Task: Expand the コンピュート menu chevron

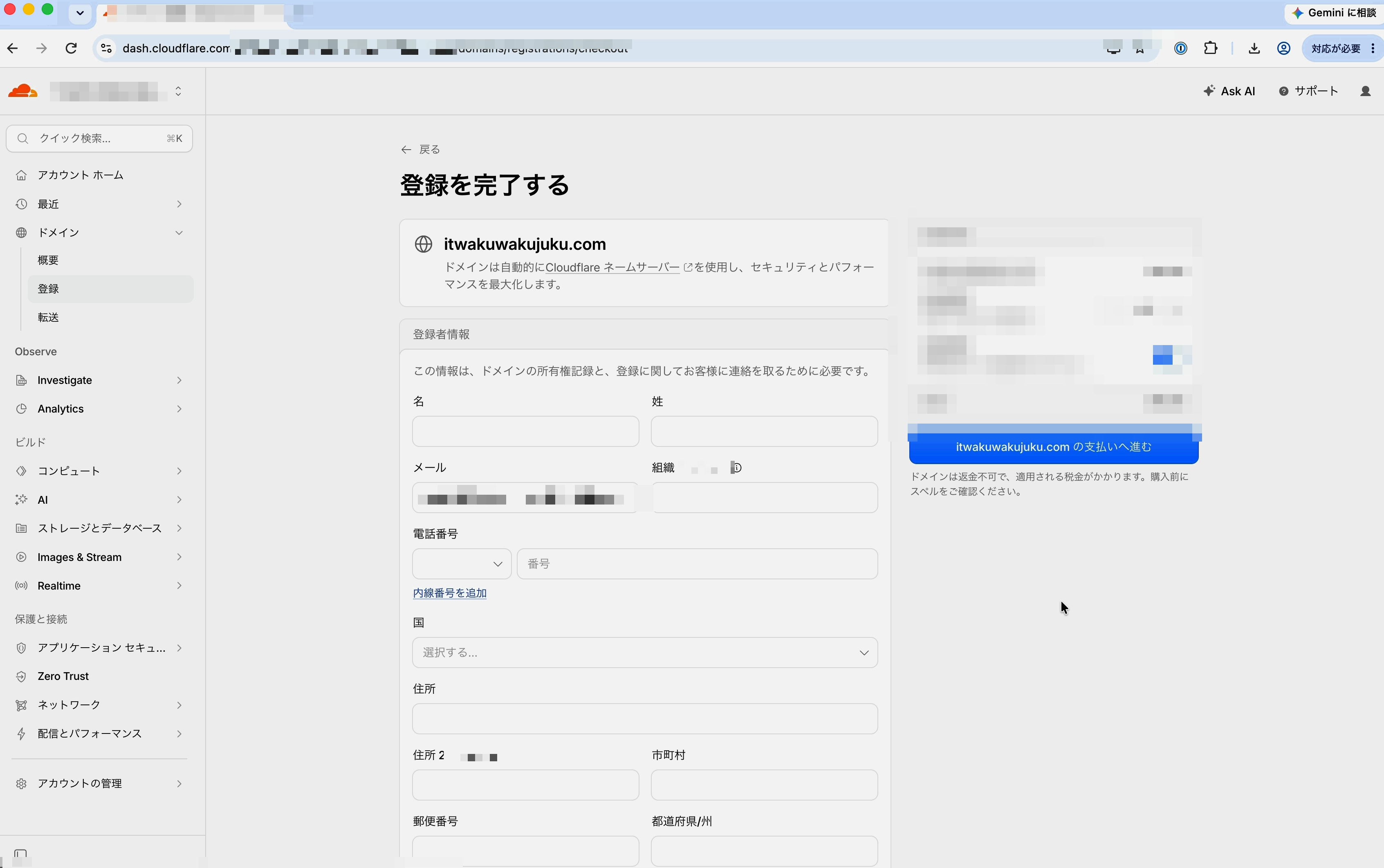Action: 179,471
